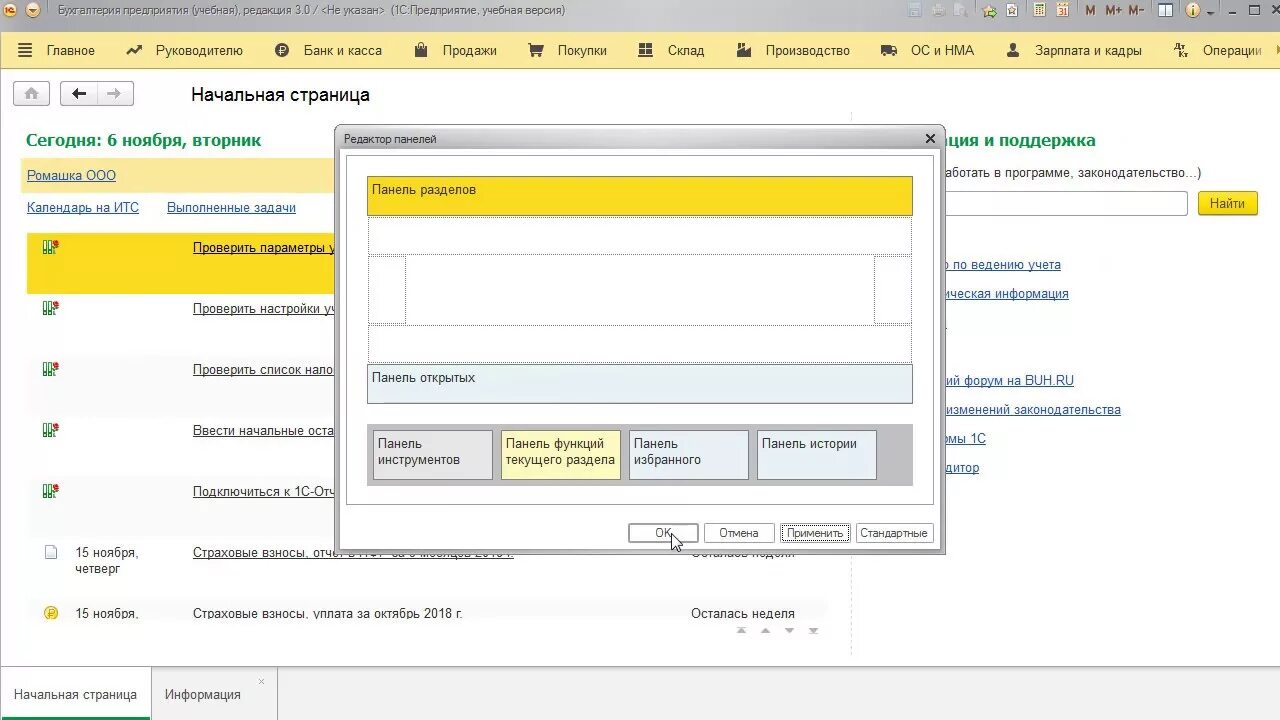The width and height of the screenshot is (1280, 720).
Task: Click the 1C application logo icon
Action: pyautogui.click(x=11, y=10)
